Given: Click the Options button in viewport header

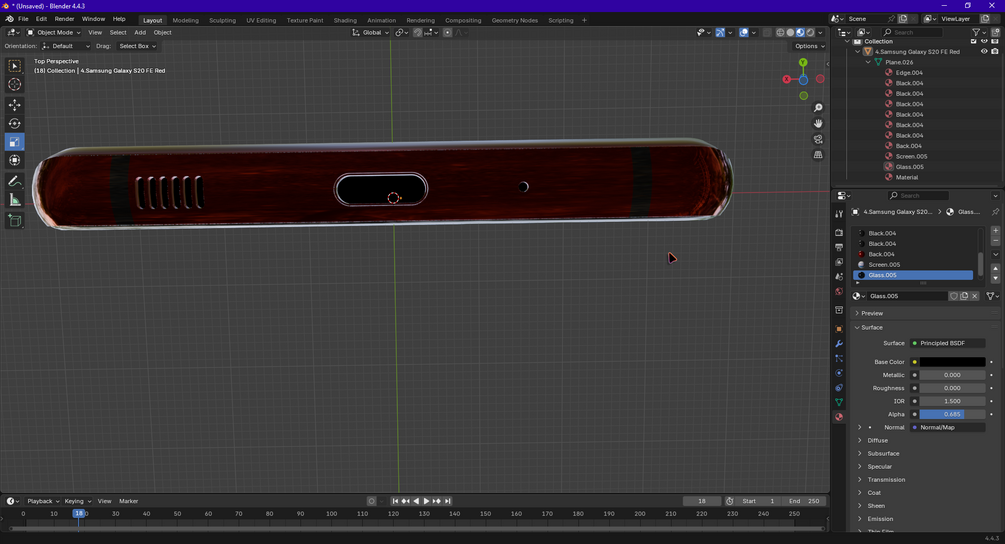Looking at the screenshot, I should (x=809, y=46).
